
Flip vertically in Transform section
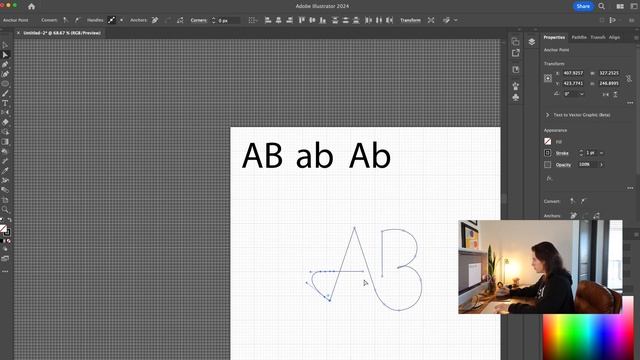click(x=615, y=94)
